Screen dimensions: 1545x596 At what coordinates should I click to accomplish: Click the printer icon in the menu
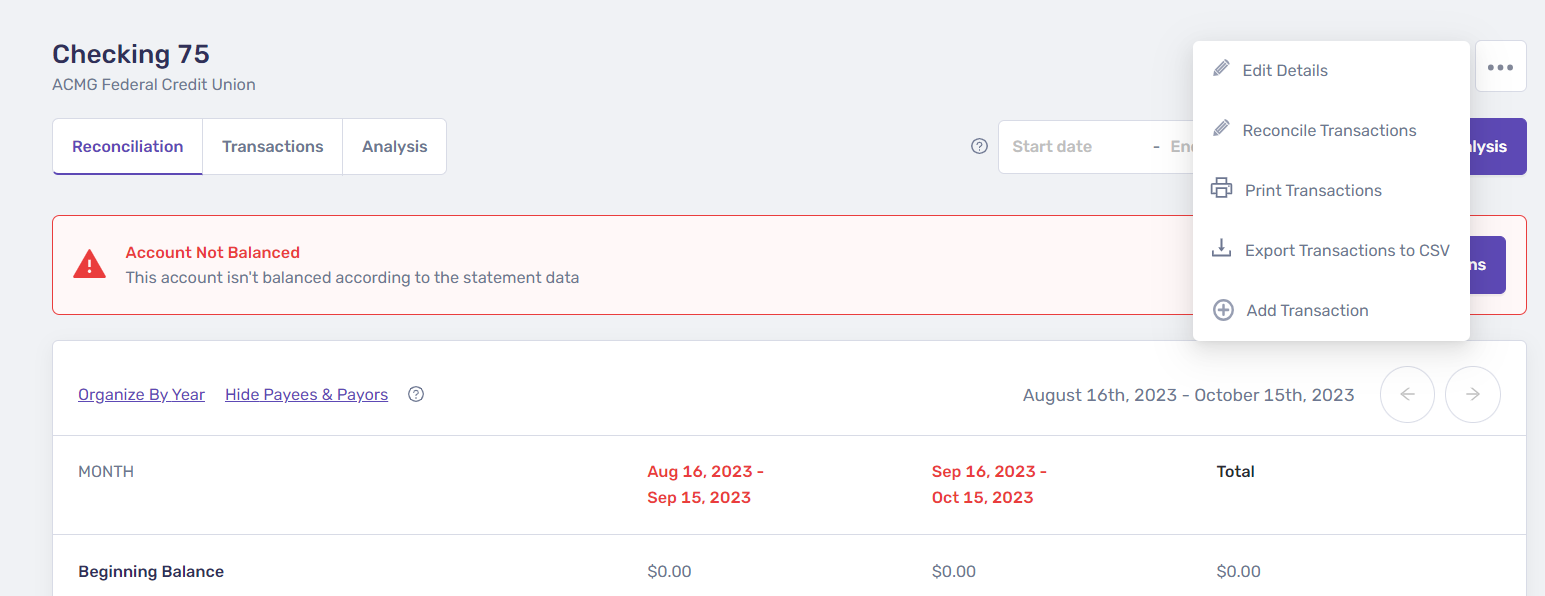[1221, 189]
